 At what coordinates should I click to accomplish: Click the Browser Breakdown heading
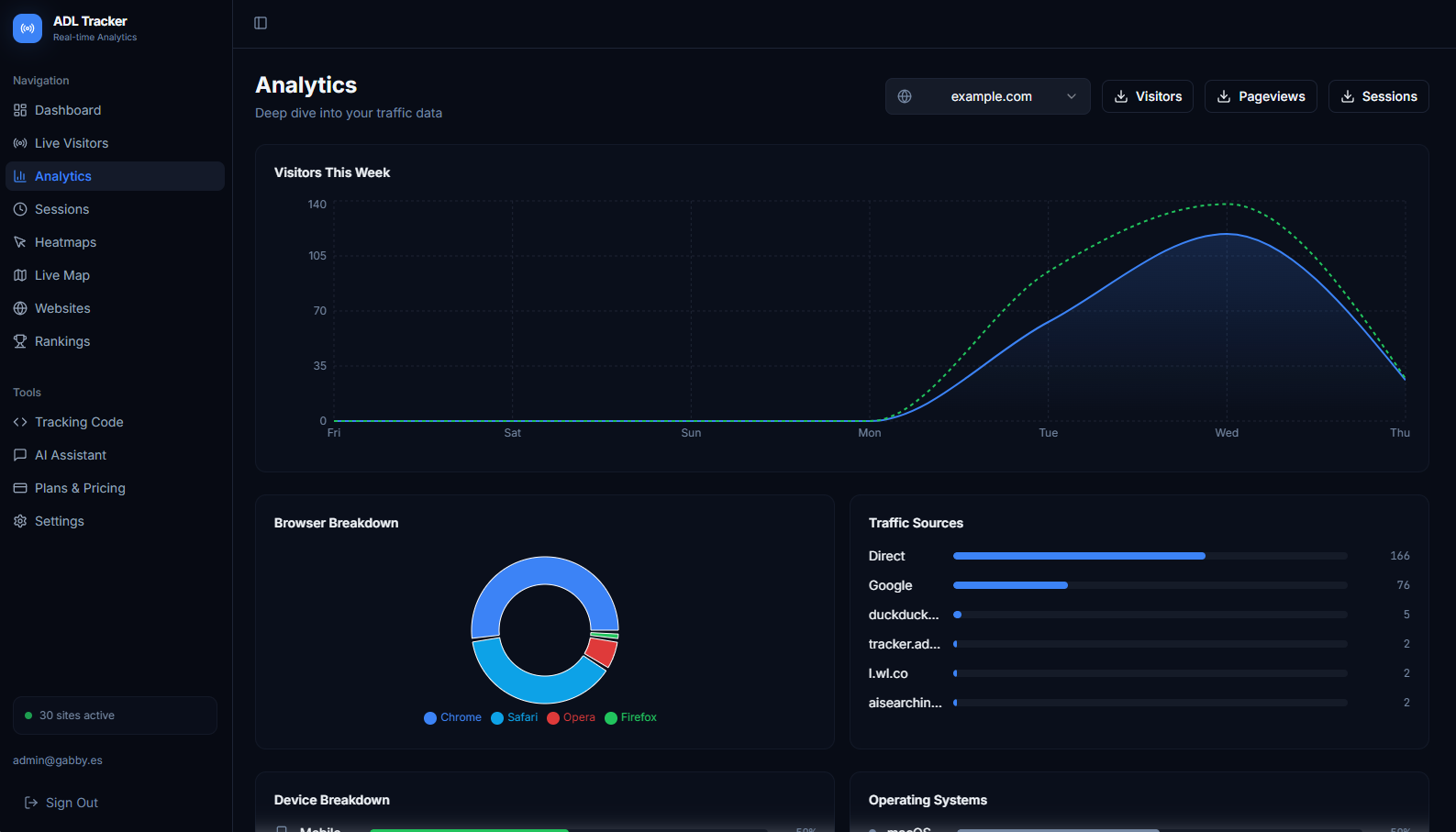[336, 523]
